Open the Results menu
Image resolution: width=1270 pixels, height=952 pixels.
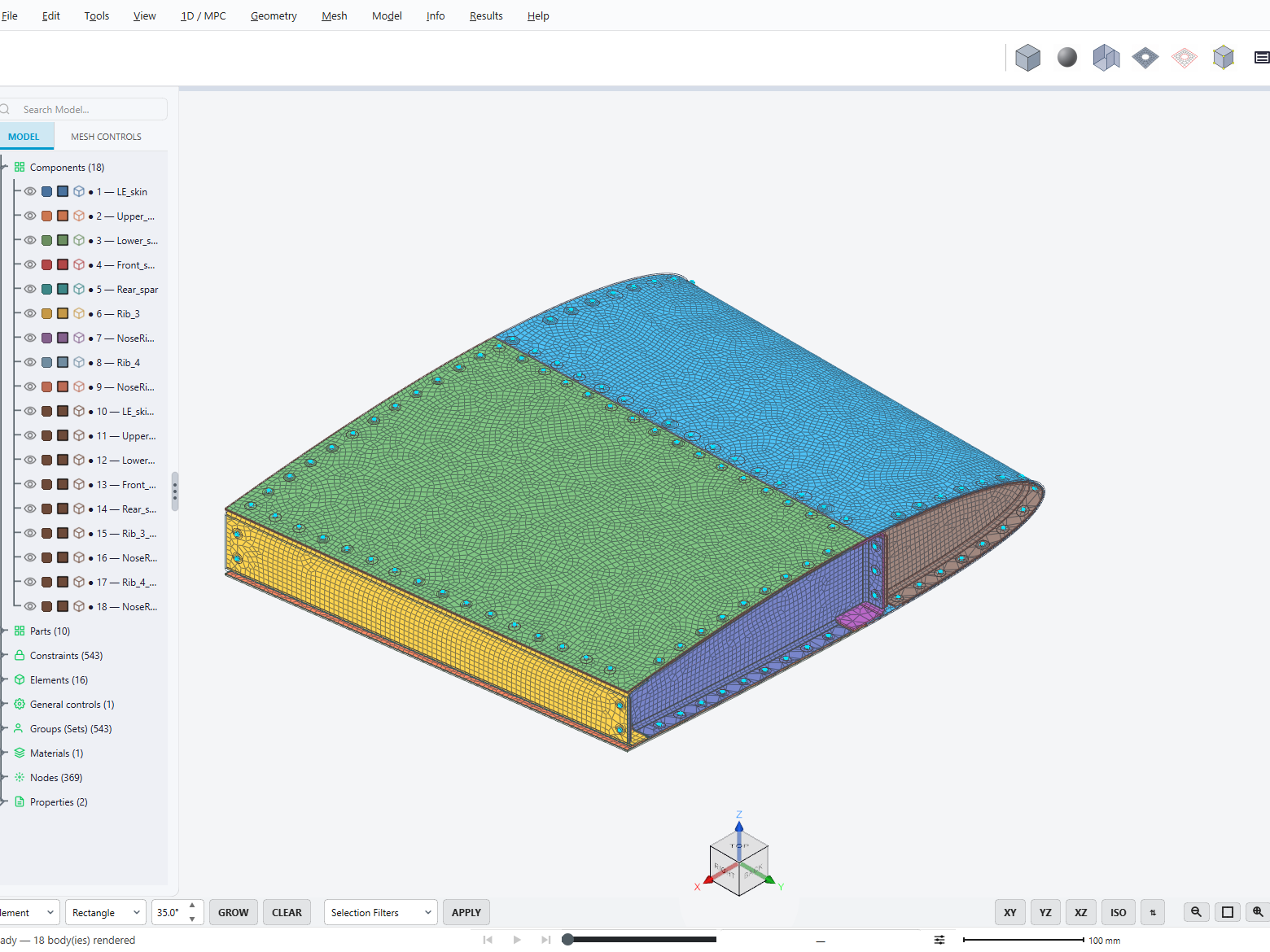[486, 15]
